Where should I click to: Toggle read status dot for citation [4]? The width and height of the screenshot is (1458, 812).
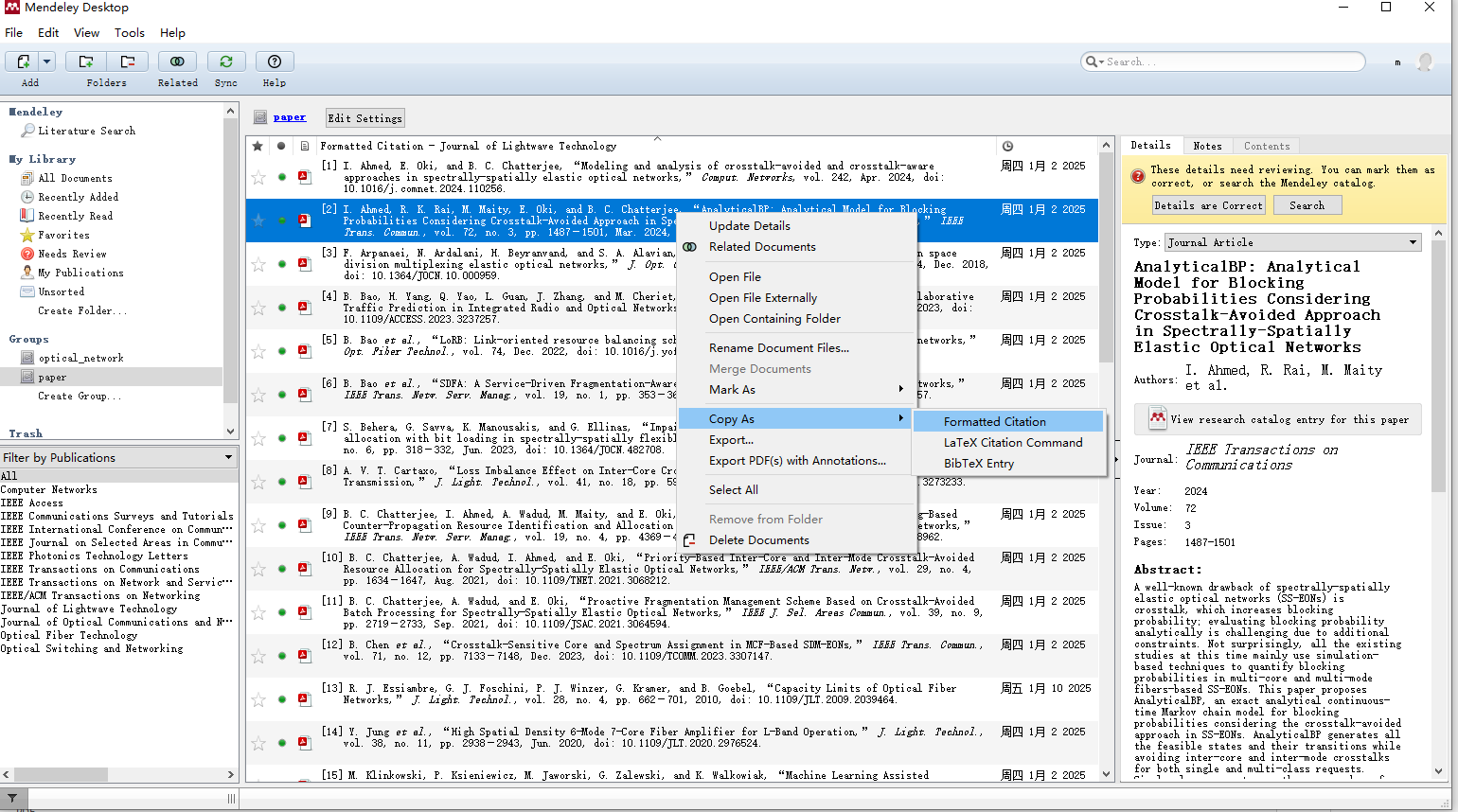pyautogui.click(x=281, y=308)
